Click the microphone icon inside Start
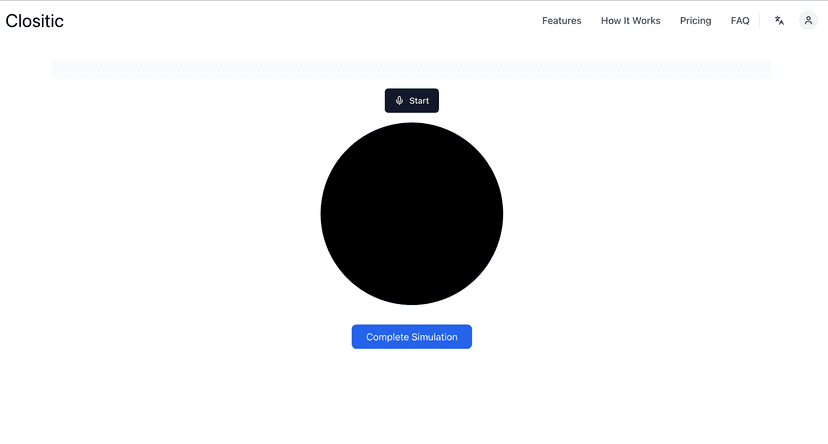828x444 pixels. (x=399, y=101)
